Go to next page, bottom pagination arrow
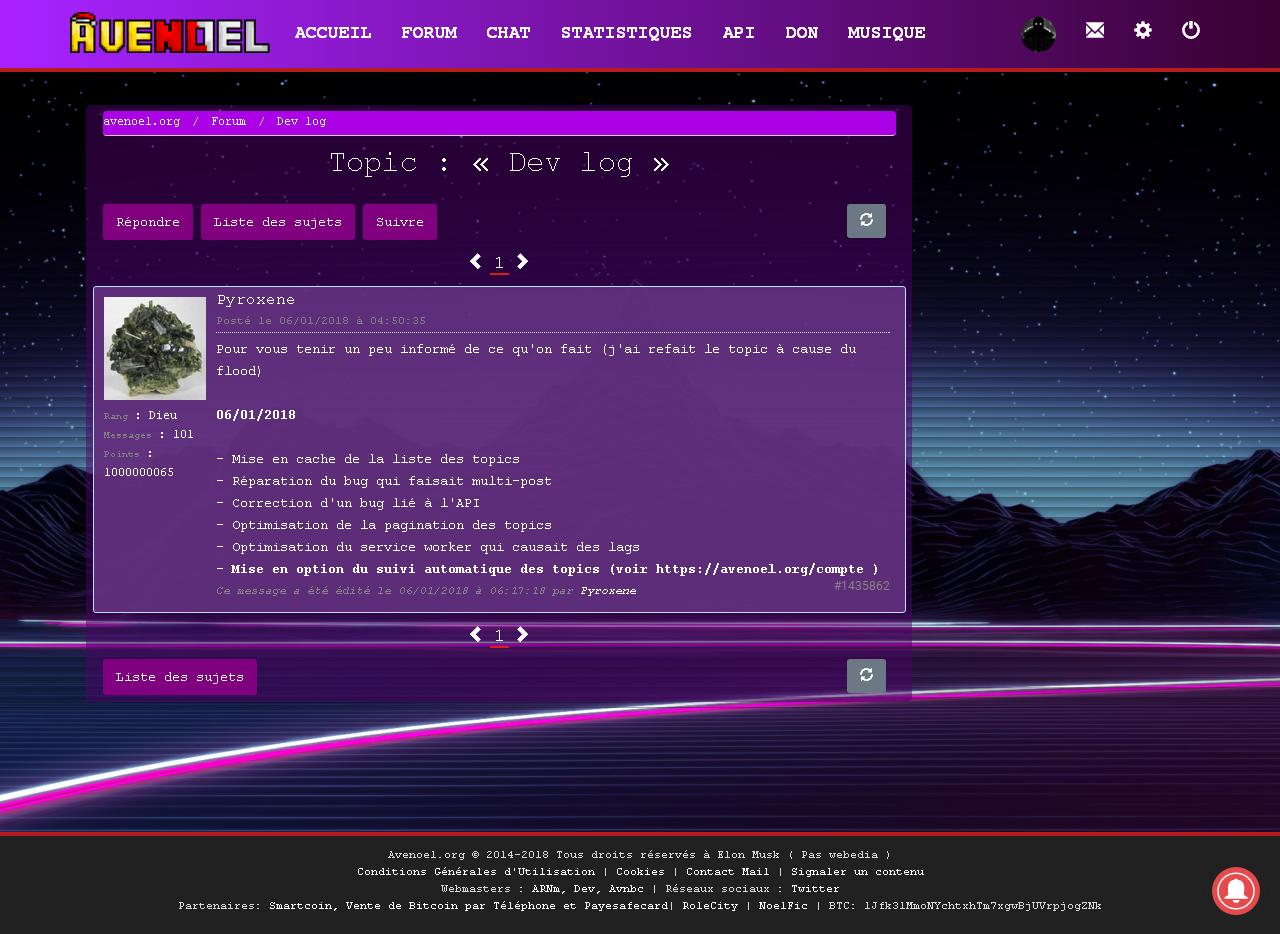The image size is (1280, 934). click(522, 635)
